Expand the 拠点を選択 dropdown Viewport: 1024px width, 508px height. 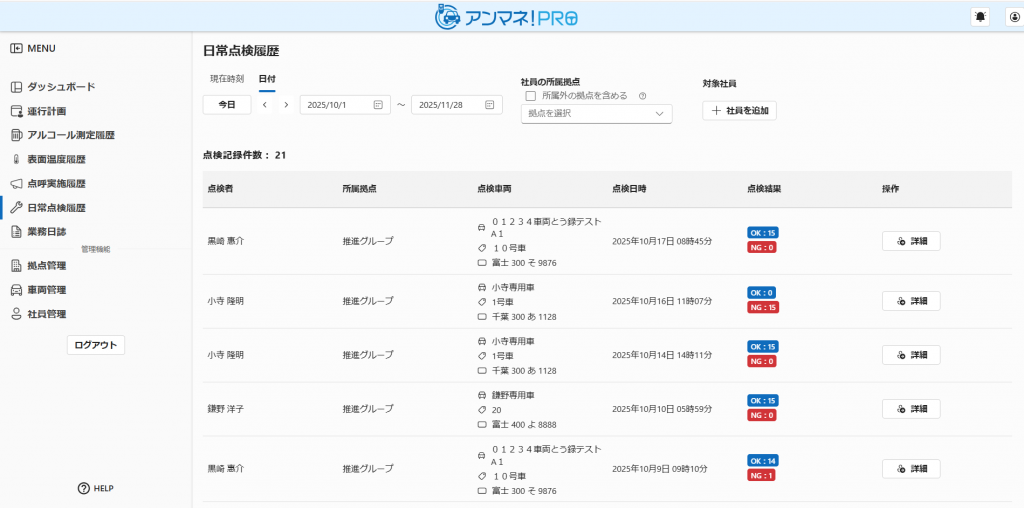pyautogui.click(x=596, y=114)
